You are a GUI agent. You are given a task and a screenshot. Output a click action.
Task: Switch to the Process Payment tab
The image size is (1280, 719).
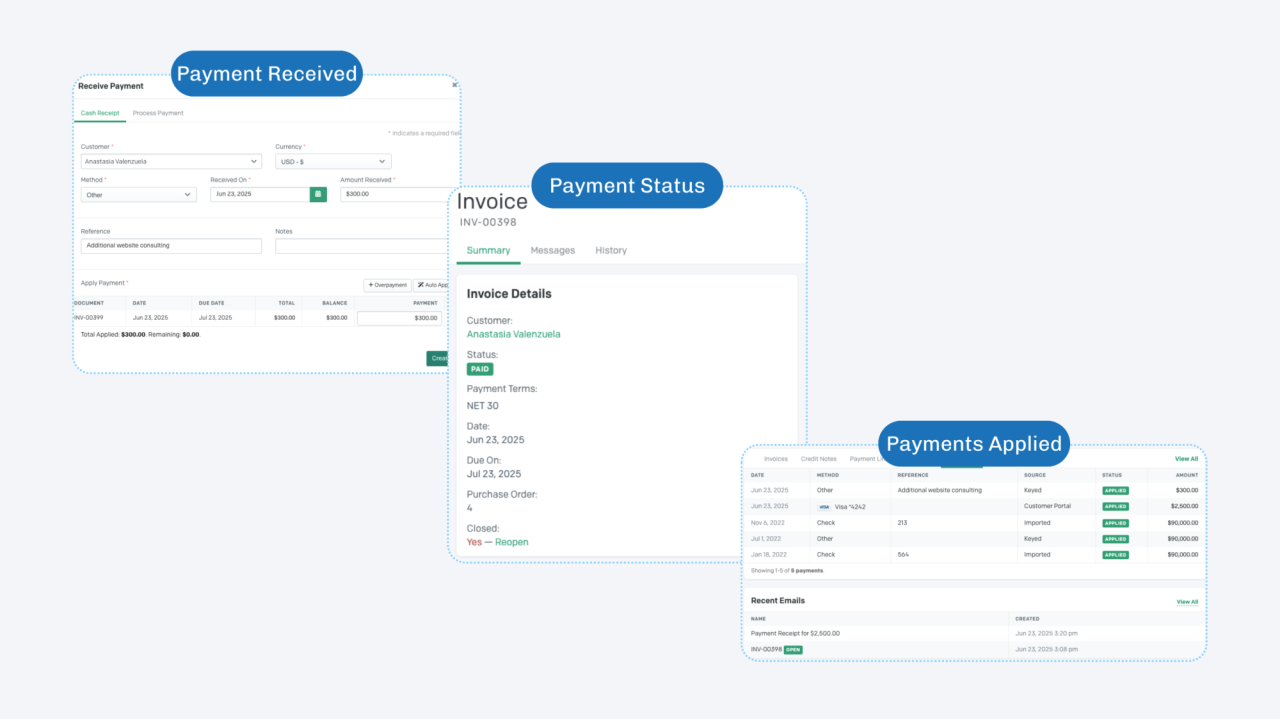[157, 113]
